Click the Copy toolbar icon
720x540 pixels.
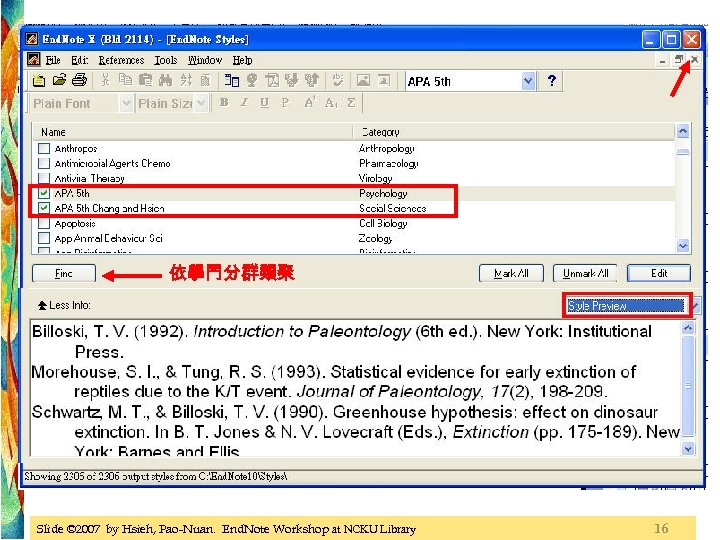tap(125, 80)
